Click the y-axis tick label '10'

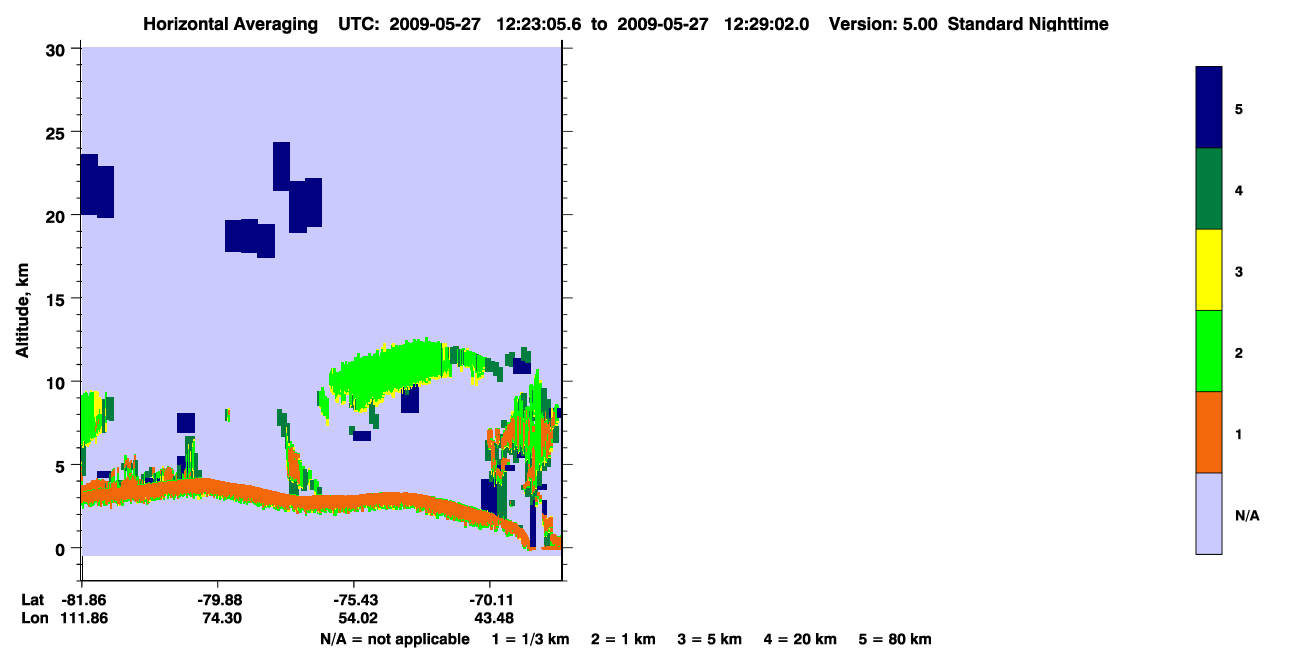(58, 382)
